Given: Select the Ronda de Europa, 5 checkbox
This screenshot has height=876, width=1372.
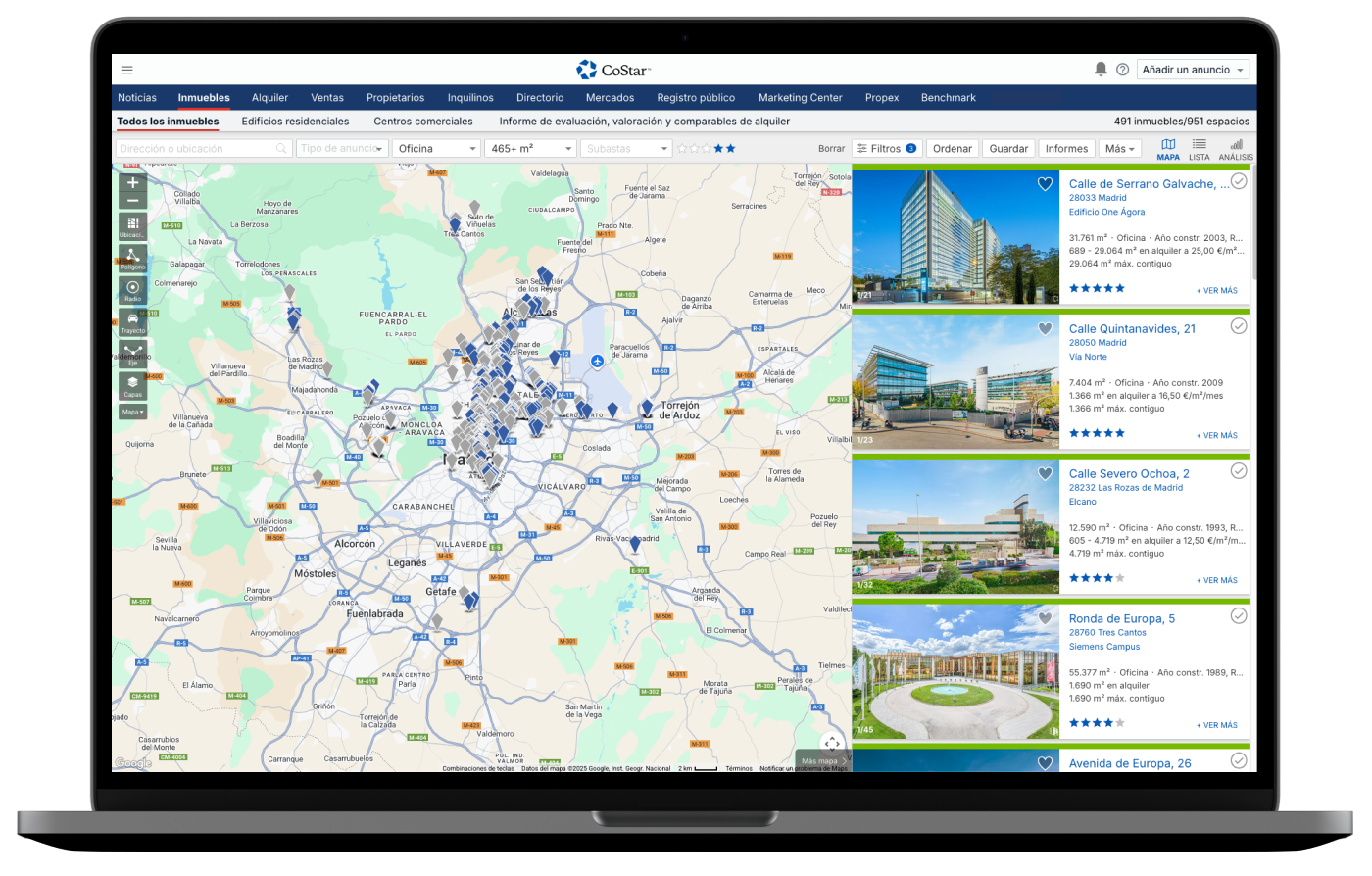Looking at the screenshot, I should point(1239,616).
